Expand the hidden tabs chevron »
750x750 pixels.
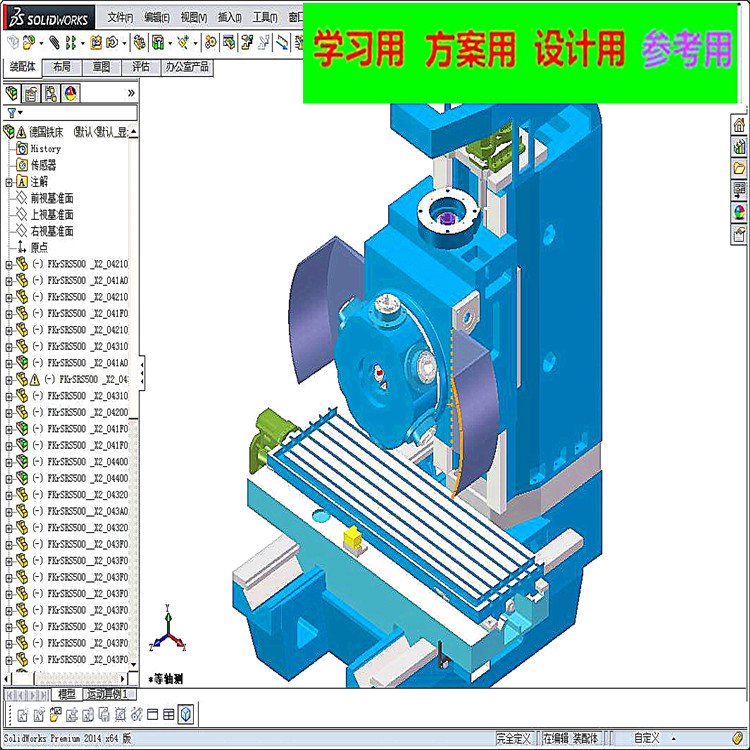pyautogui.click(x=131, y=93)
